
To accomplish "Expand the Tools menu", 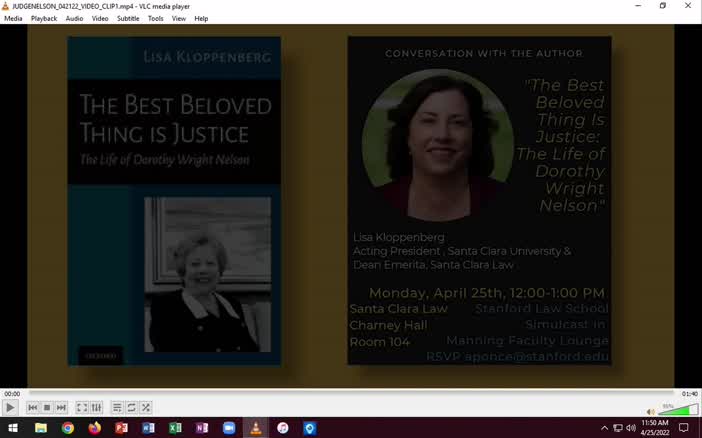I will pos(155,18).
